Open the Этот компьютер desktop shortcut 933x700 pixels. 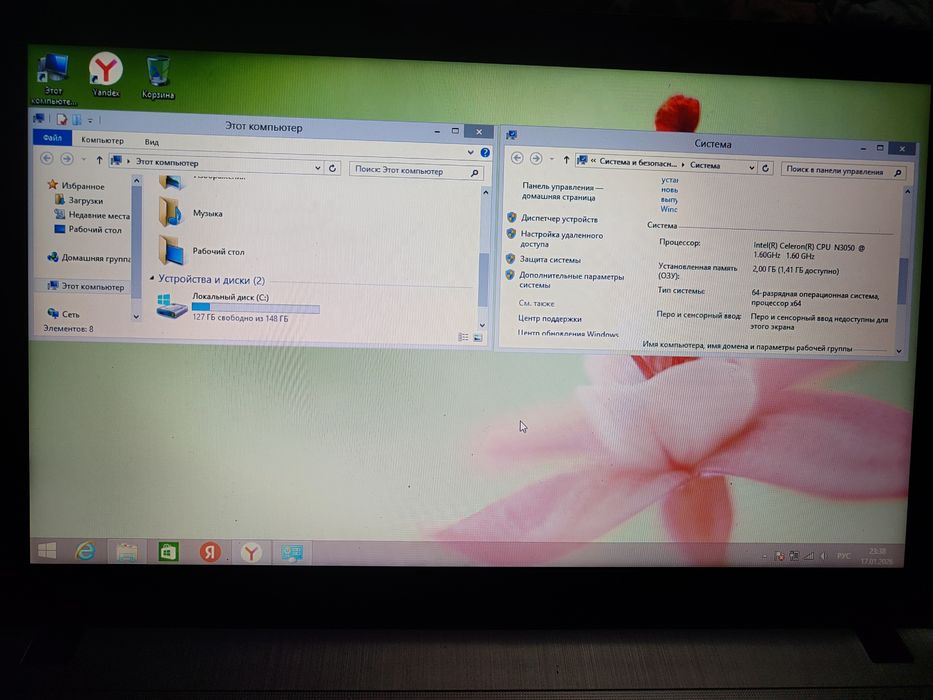(54, 79)
